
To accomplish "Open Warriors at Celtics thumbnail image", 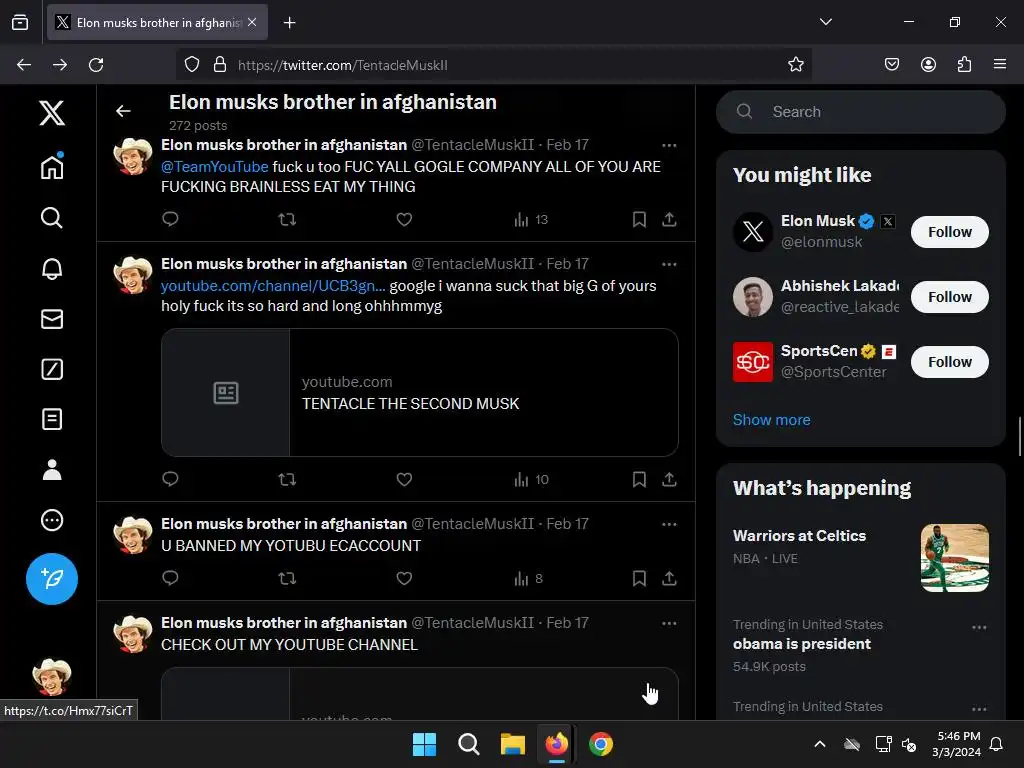I will [955, 558].
